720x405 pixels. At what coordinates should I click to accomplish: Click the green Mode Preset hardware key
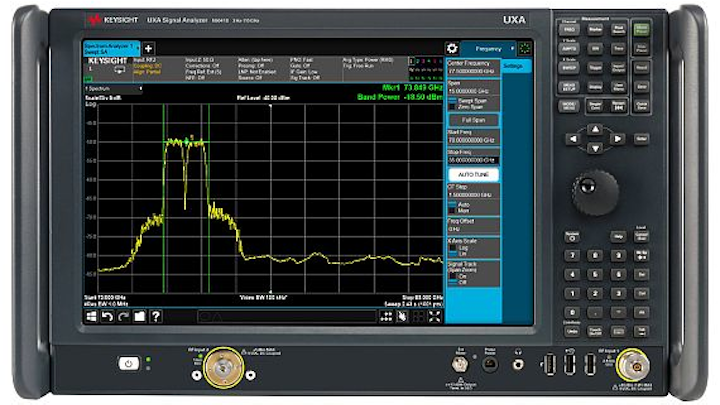(641, 30)
